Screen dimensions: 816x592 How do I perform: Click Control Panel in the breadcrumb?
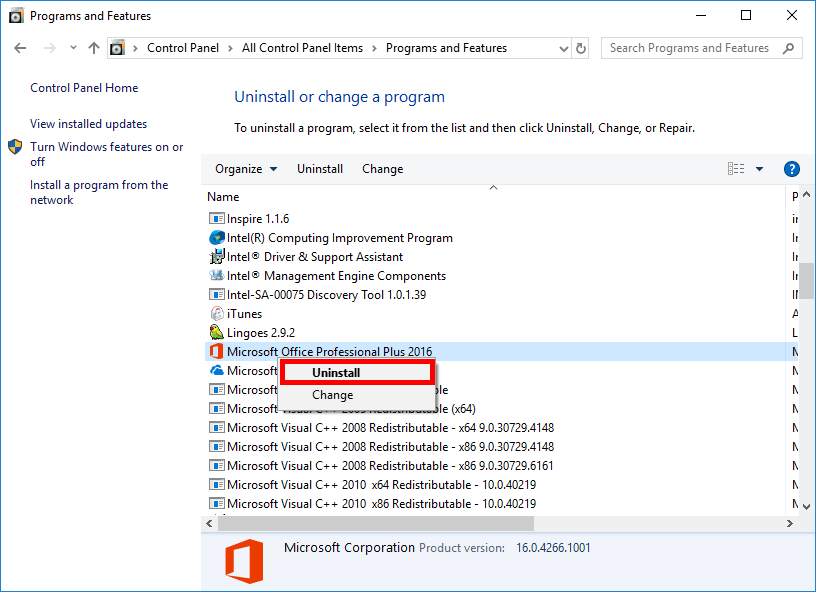coord(183,48)
